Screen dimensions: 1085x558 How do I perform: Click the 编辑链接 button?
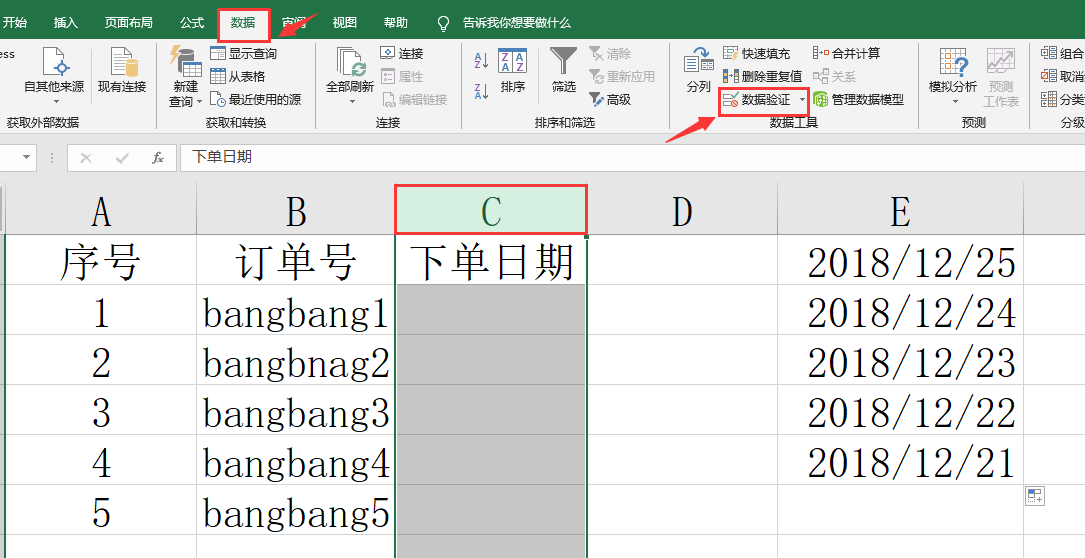414,100
